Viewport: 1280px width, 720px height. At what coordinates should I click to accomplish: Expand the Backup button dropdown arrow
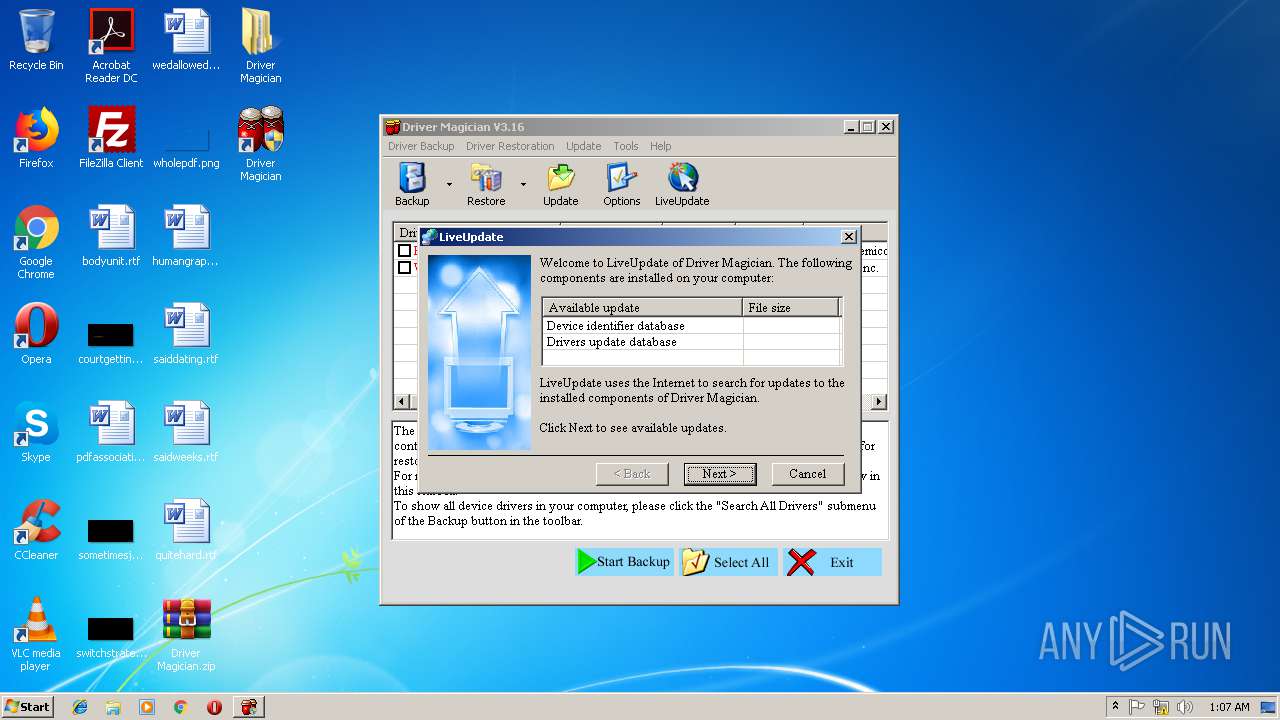(449, 185)
